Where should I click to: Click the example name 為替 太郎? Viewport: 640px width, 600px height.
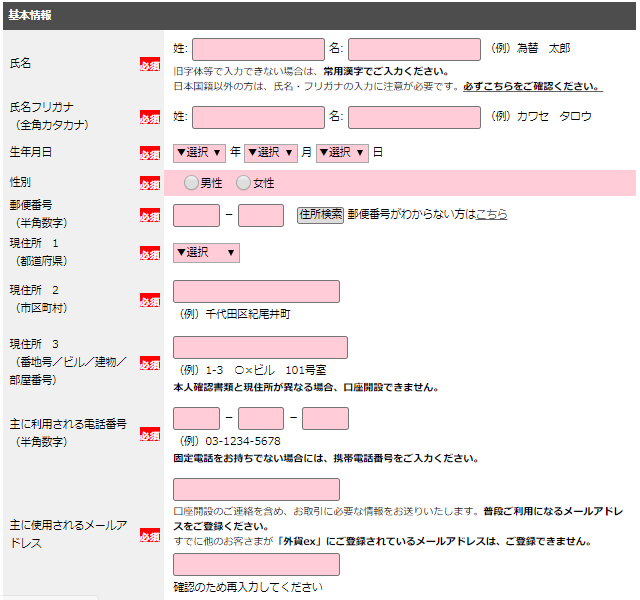click(544, 49)
